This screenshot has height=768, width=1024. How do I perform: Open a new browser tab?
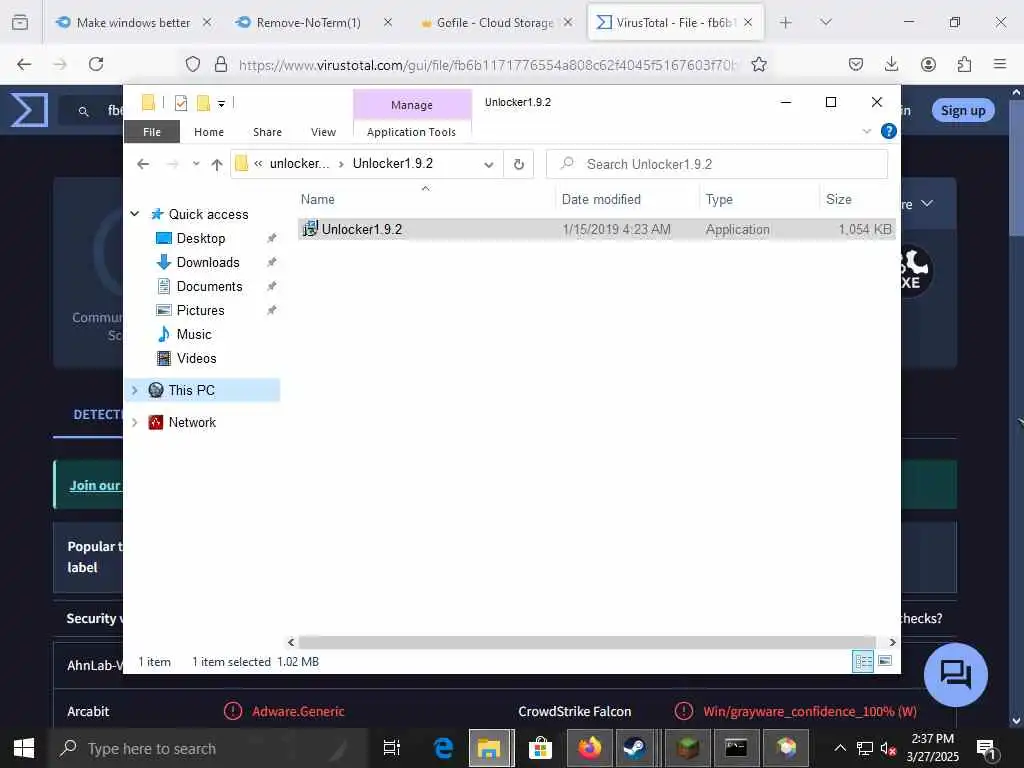[x=786, y=23]
